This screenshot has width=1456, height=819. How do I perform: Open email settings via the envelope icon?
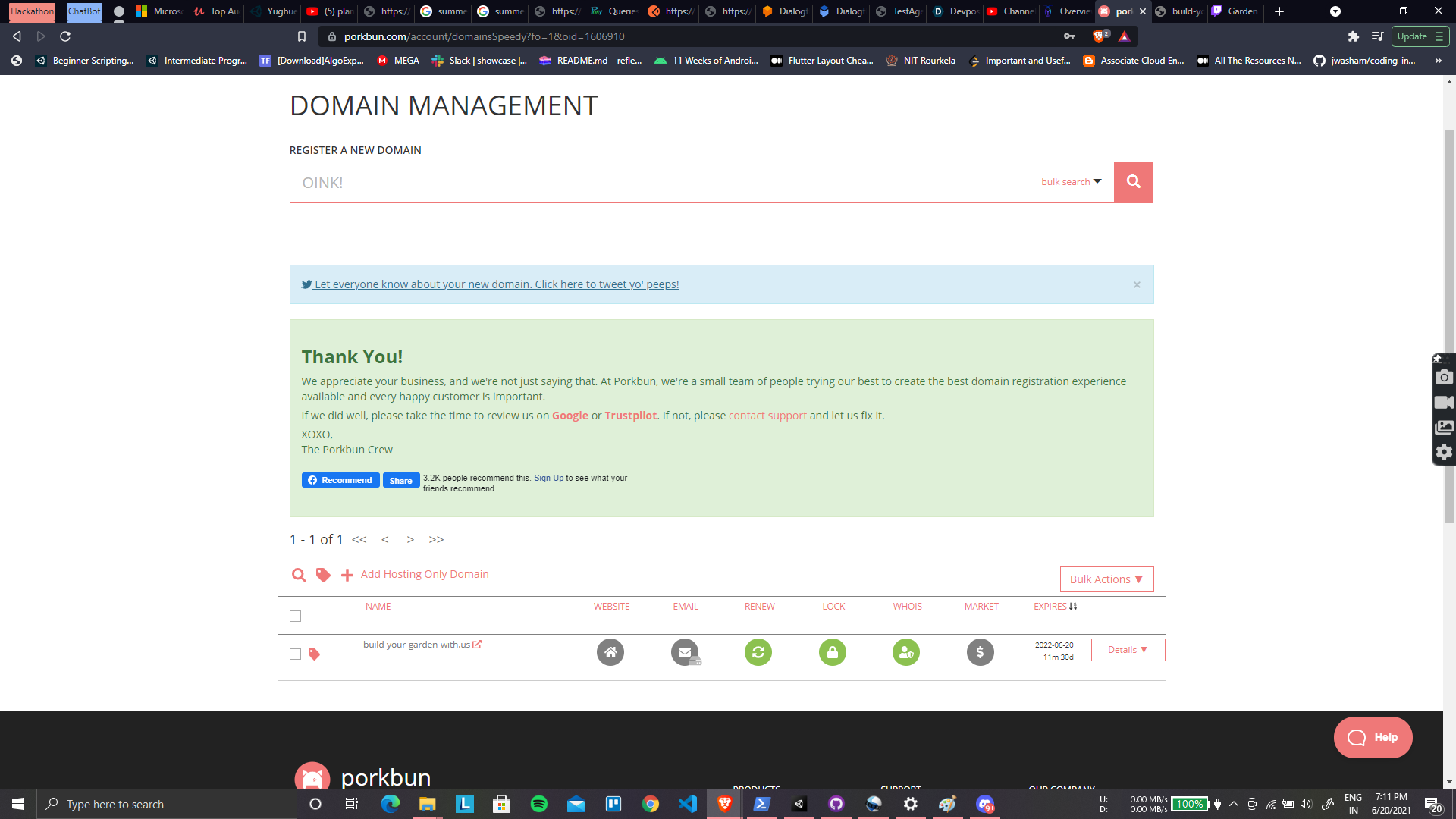(685, 652)
